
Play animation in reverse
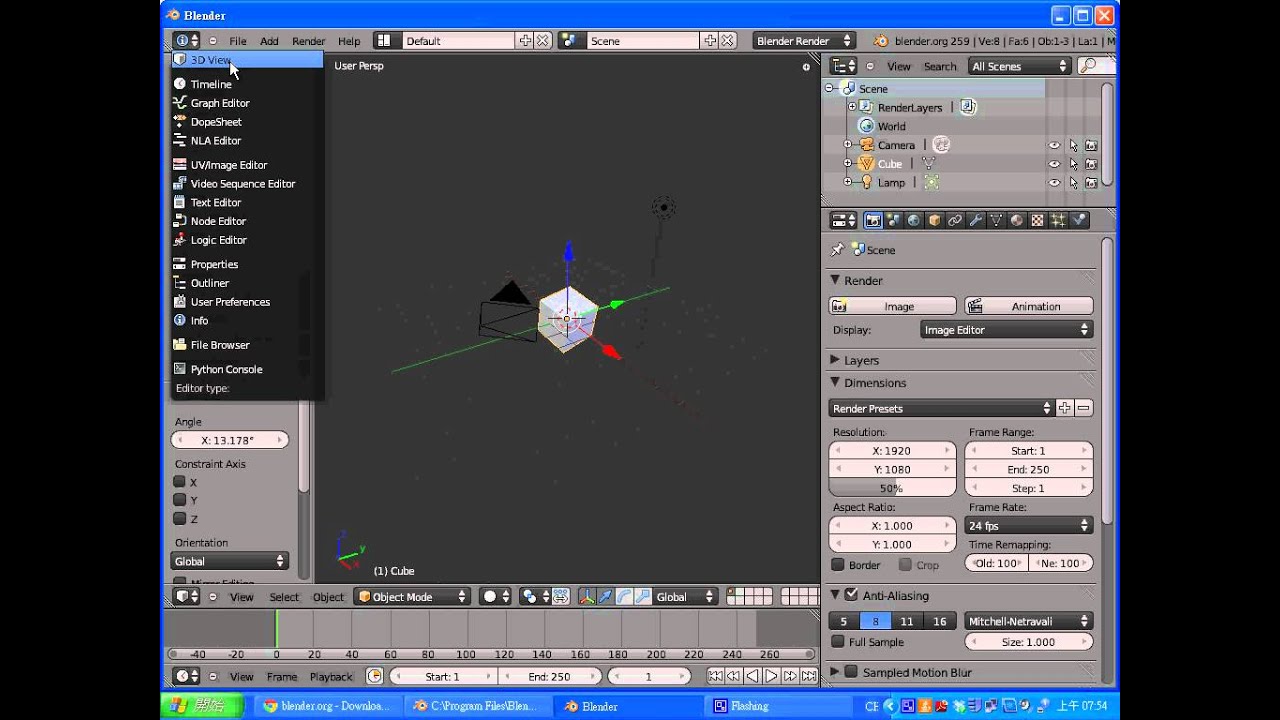[x=752, y=677]
